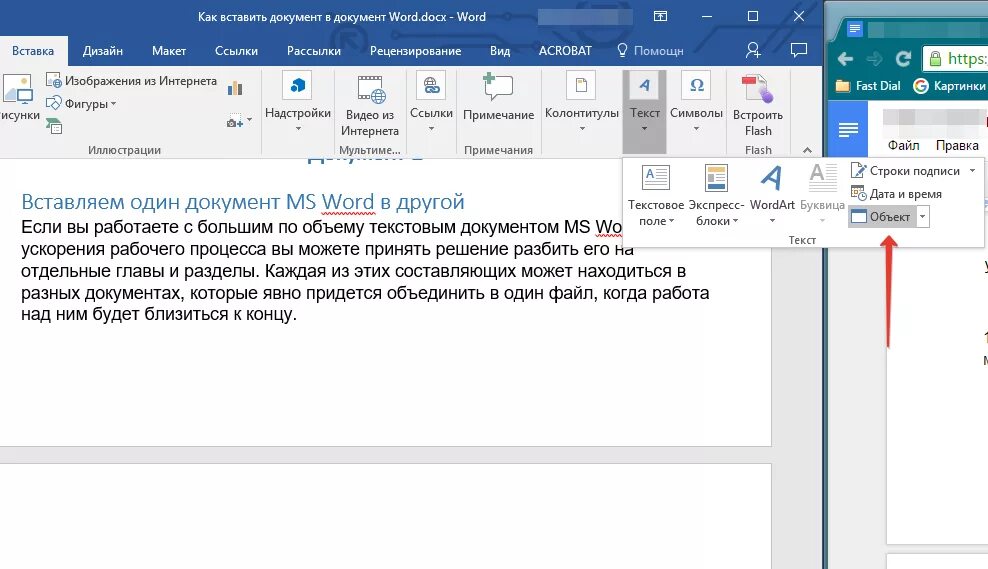Expand the Объект dropdown arrow

[x=922, y=217]
